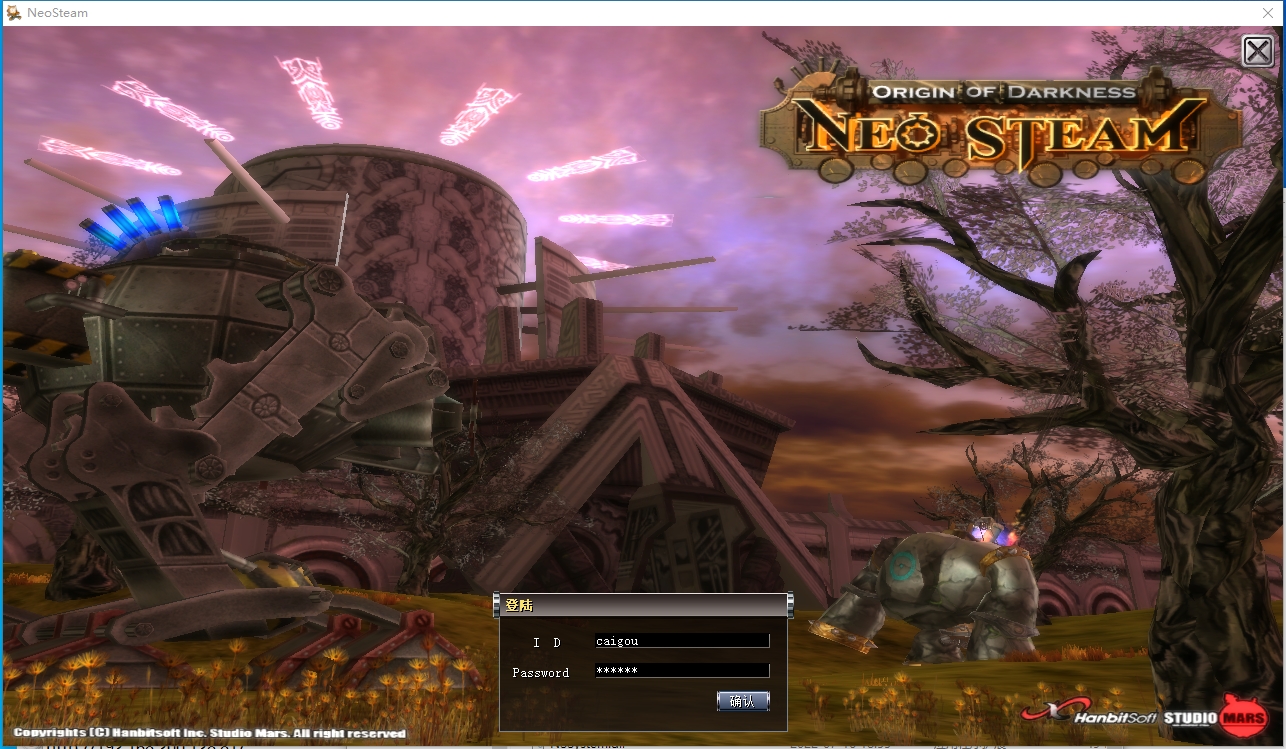Click the Origin of Darkness subtitle banner
Screen dimensions: 1286x749
pyautogui.click(x=1003, y=92)
